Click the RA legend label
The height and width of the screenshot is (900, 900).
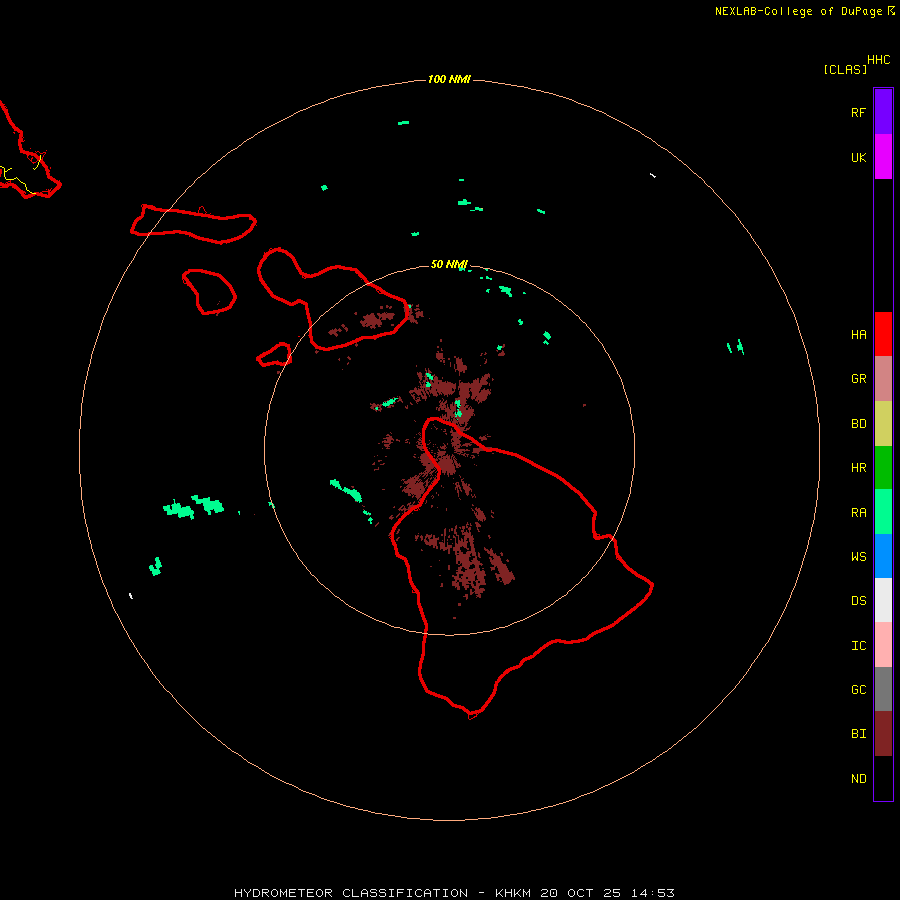pos(858,513)
